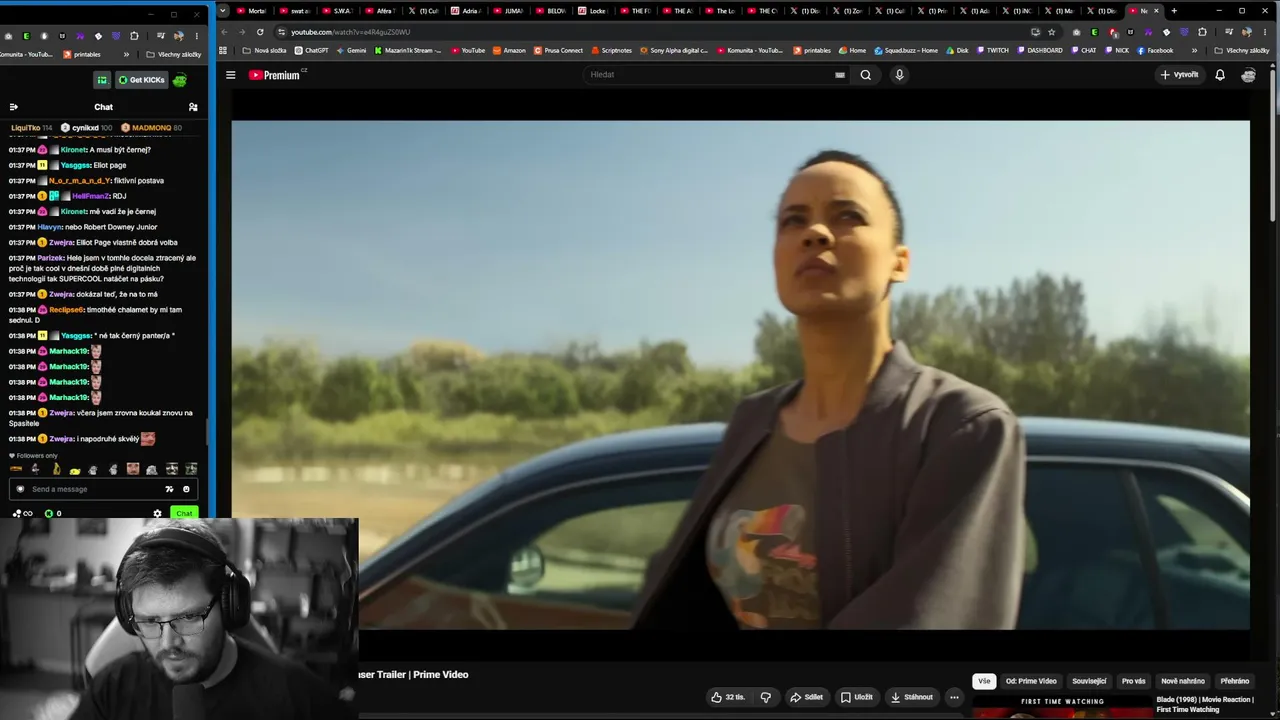Go back in browser history
Viewport: 1280px width, 720px height.
click(x=224, y=32)
